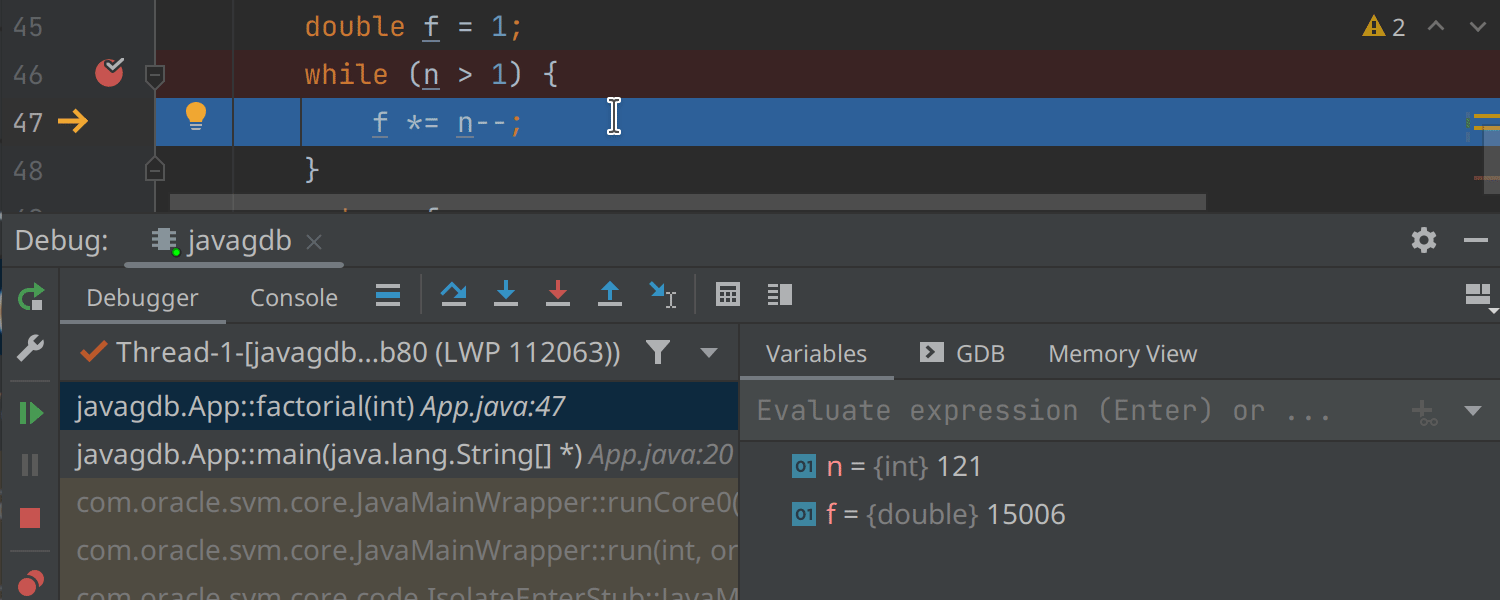Viewport: 1500px width, 600px height.
Task: Click the Step Over debugger icon
Action: (x=454, y=294)
